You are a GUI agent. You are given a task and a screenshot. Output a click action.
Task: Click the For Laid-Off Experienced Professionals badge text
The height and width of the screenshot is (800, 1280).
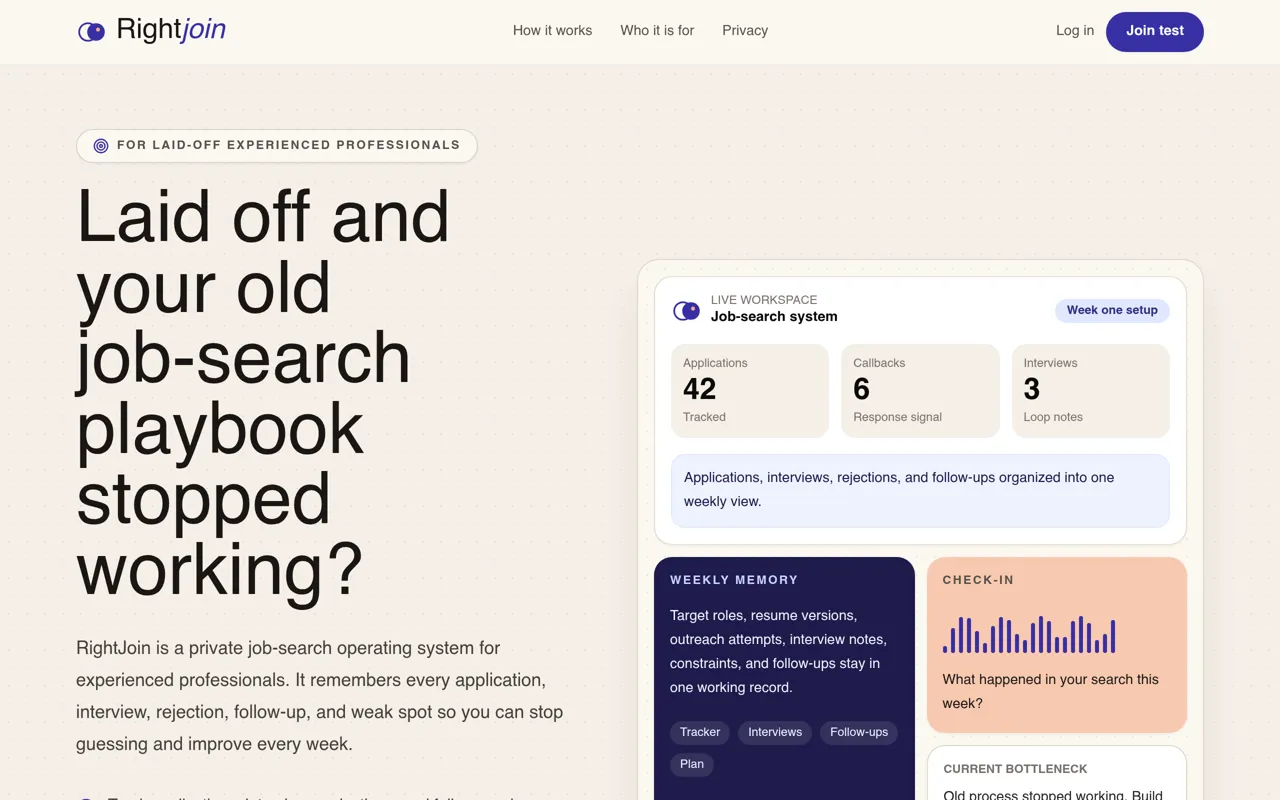[x=288, y=145]
